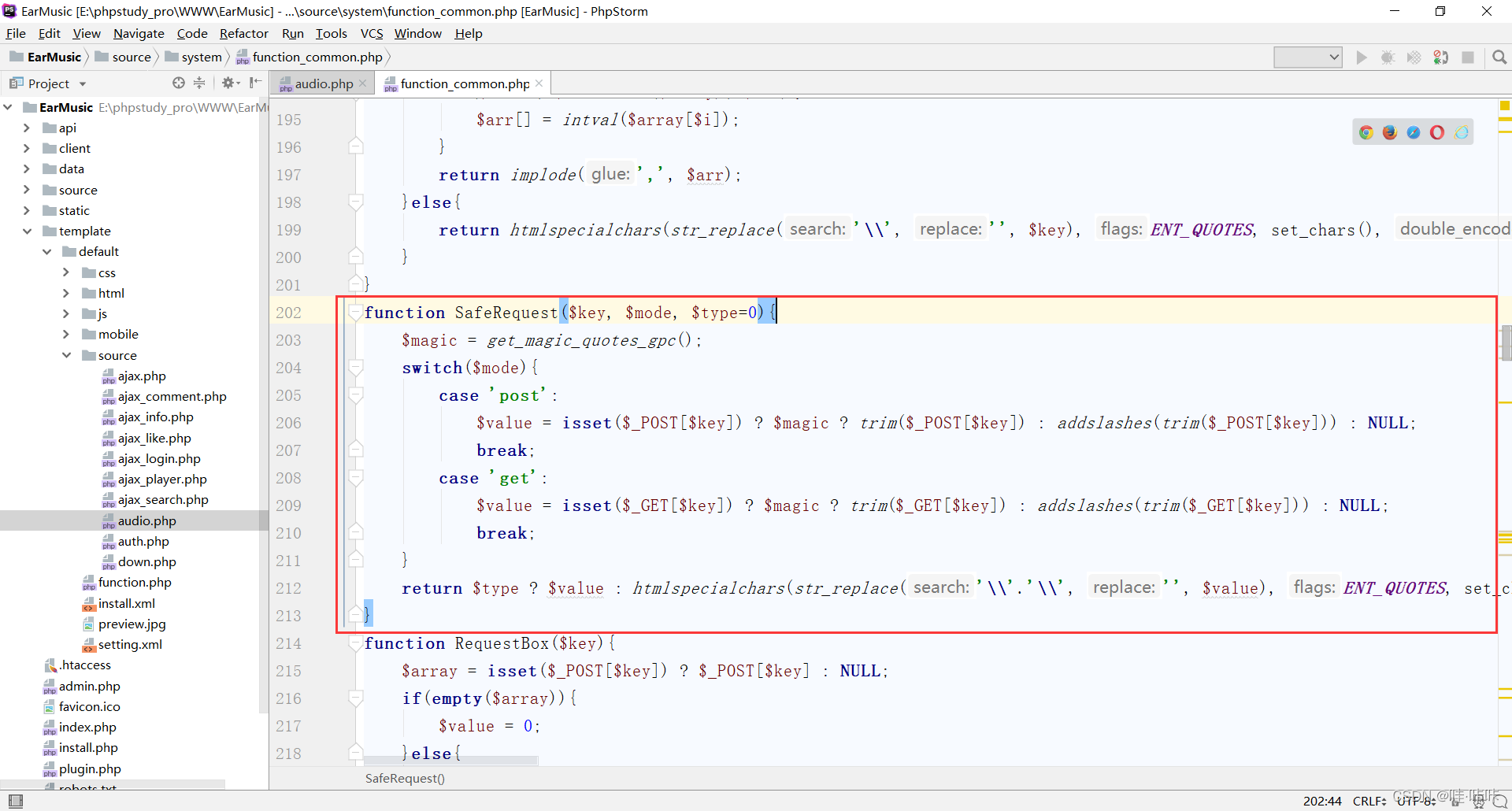Expand the mobile folder

pos(66,334)
